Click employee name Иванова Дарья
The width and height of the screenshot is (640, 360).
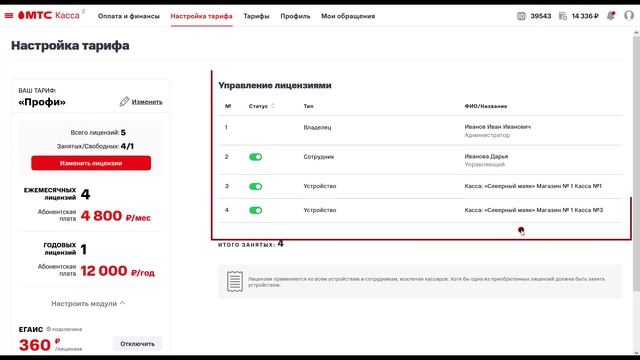click(x=486, y=156)
